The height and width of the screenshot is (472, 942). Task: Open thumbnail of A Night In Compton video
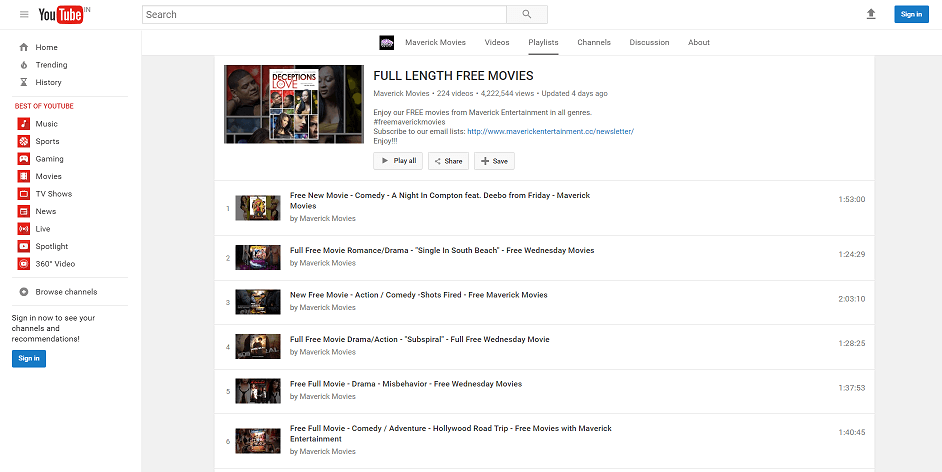(x=258, y=208)
